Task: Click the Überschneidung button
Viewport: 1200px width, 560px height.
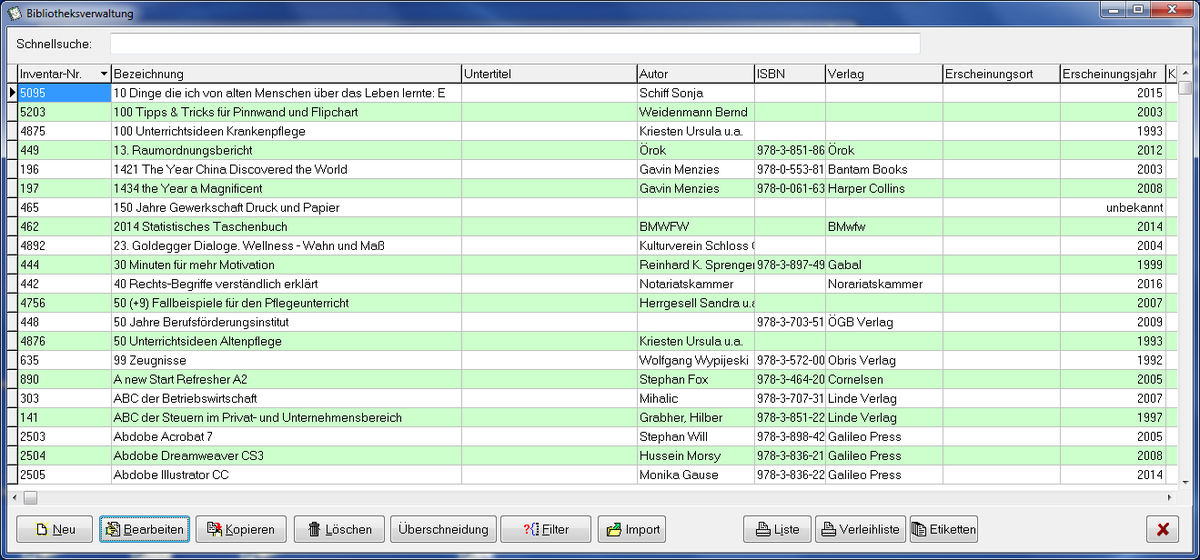Action: tap(443, 529)
